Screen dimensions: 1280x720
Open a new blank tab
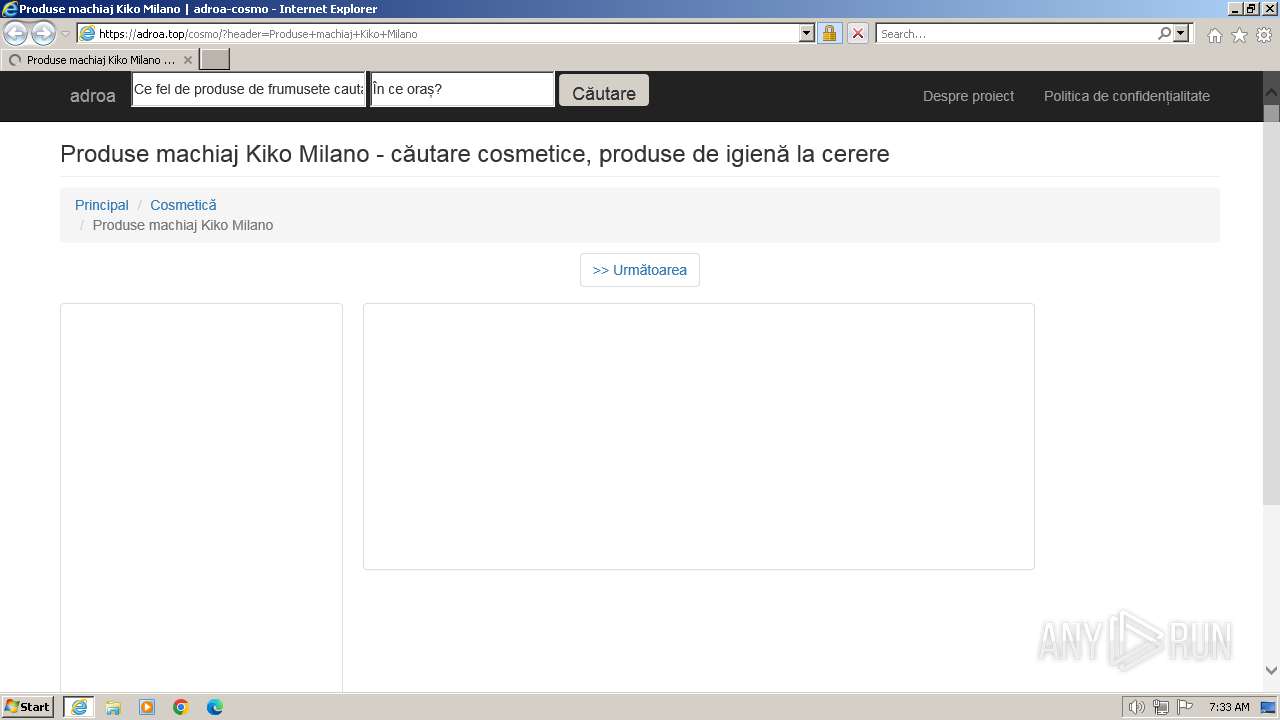pos(215,60)
